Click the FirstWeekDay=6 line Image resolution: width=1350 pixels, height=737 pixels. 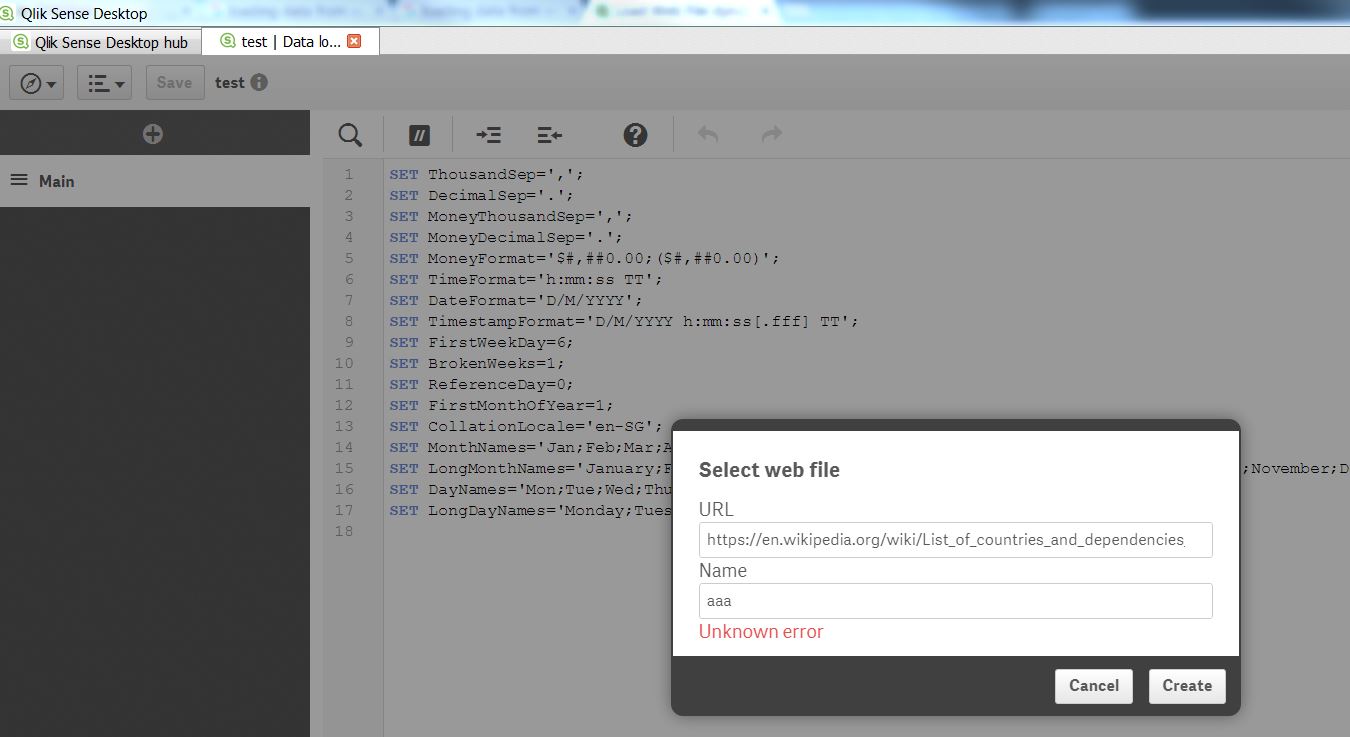(482, 342)
